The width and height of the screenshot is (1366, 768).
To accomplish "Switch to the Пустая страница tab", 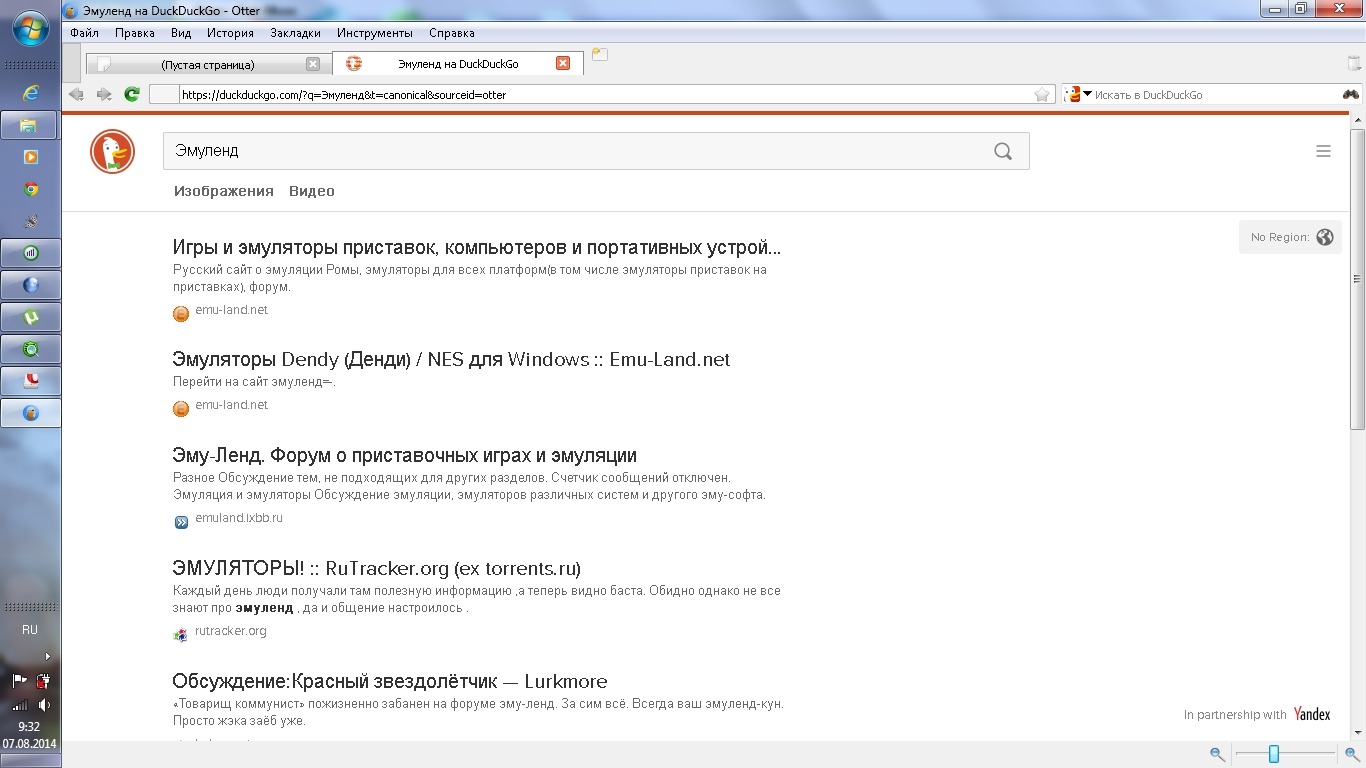I will pyautogui.click(x=208, y=64).
